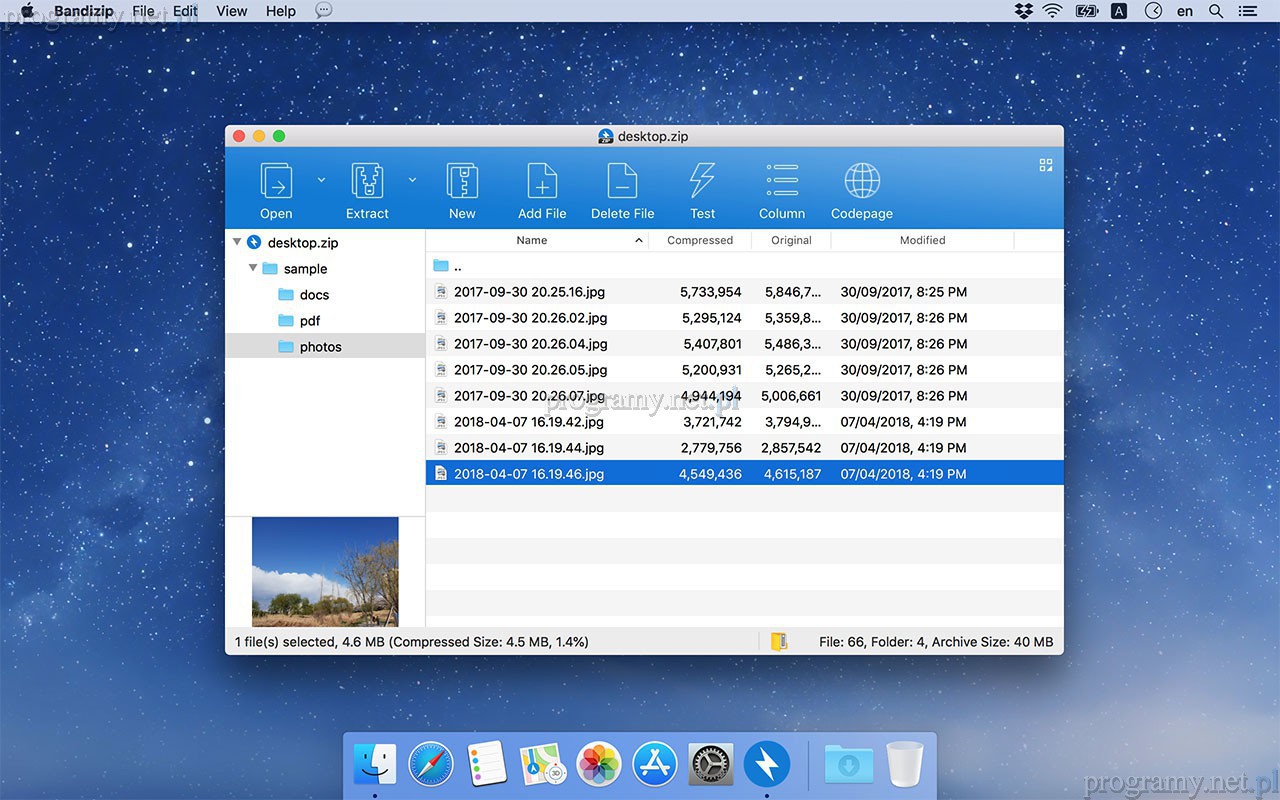
Task: Click the Add File toolbar icon
Action: point(542,182)
